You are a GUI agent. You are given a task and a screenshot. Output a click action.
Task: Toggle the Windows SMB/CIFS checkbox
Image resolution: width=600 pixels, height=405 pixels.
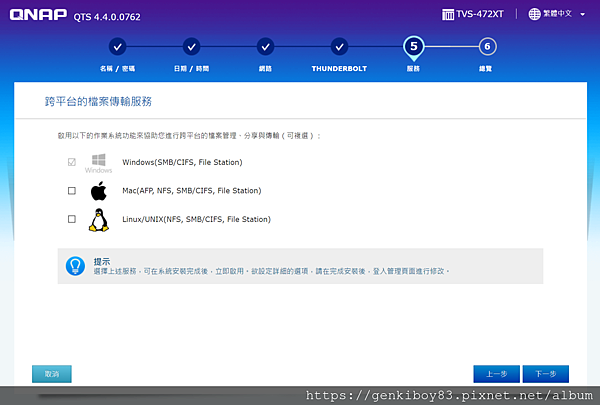tap(72, 162)
